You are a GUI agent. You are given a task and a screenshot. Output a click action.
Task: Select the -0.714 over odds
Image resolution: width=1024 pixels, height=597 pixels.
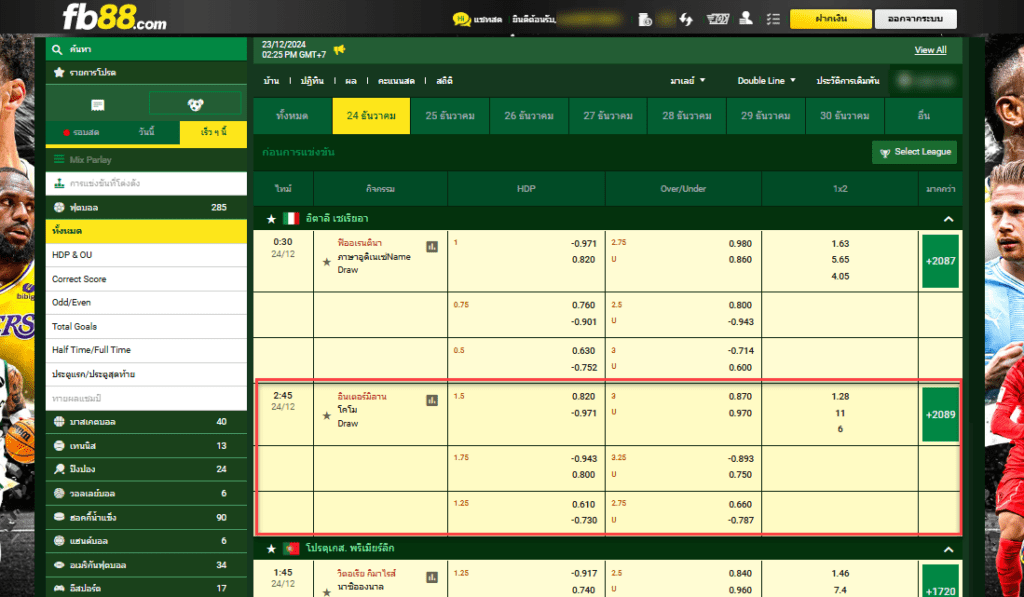click(741, 351)
